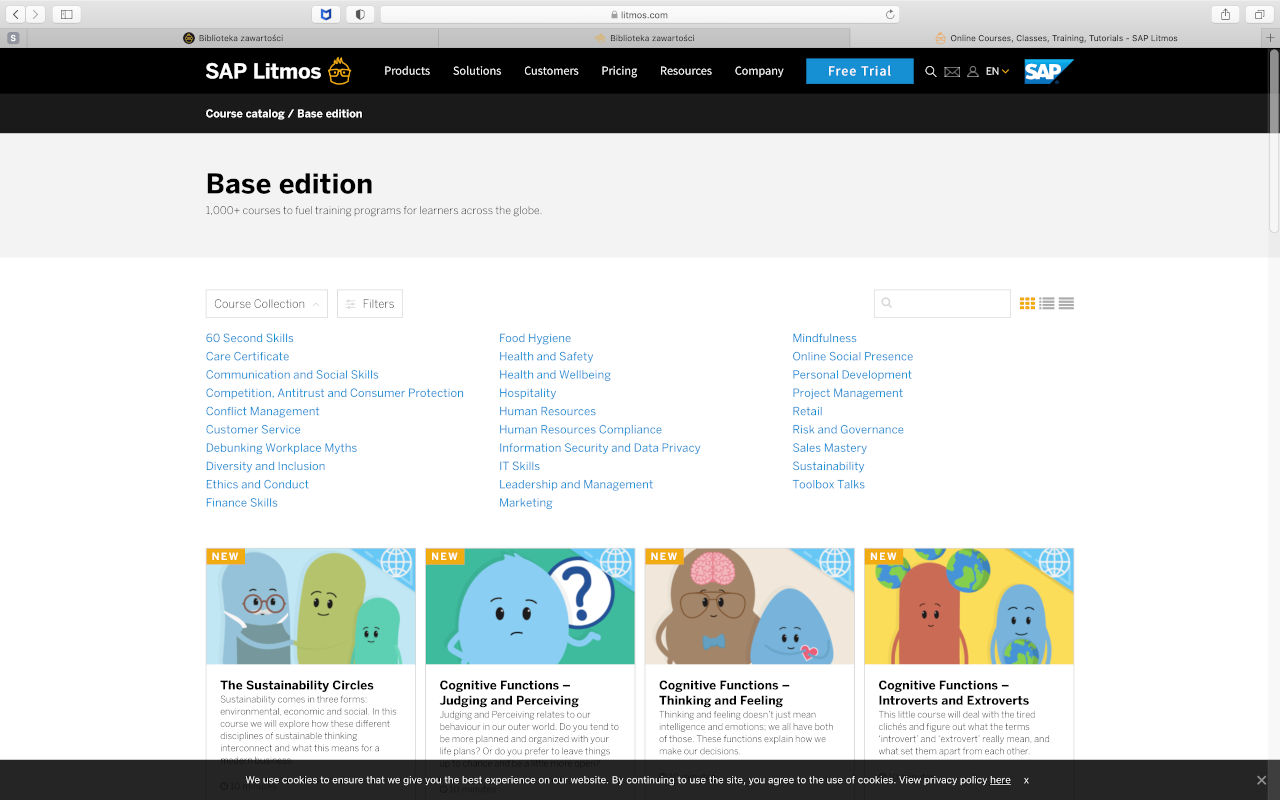Open the 60 Second Skills collection

click(x=250, y=338)
